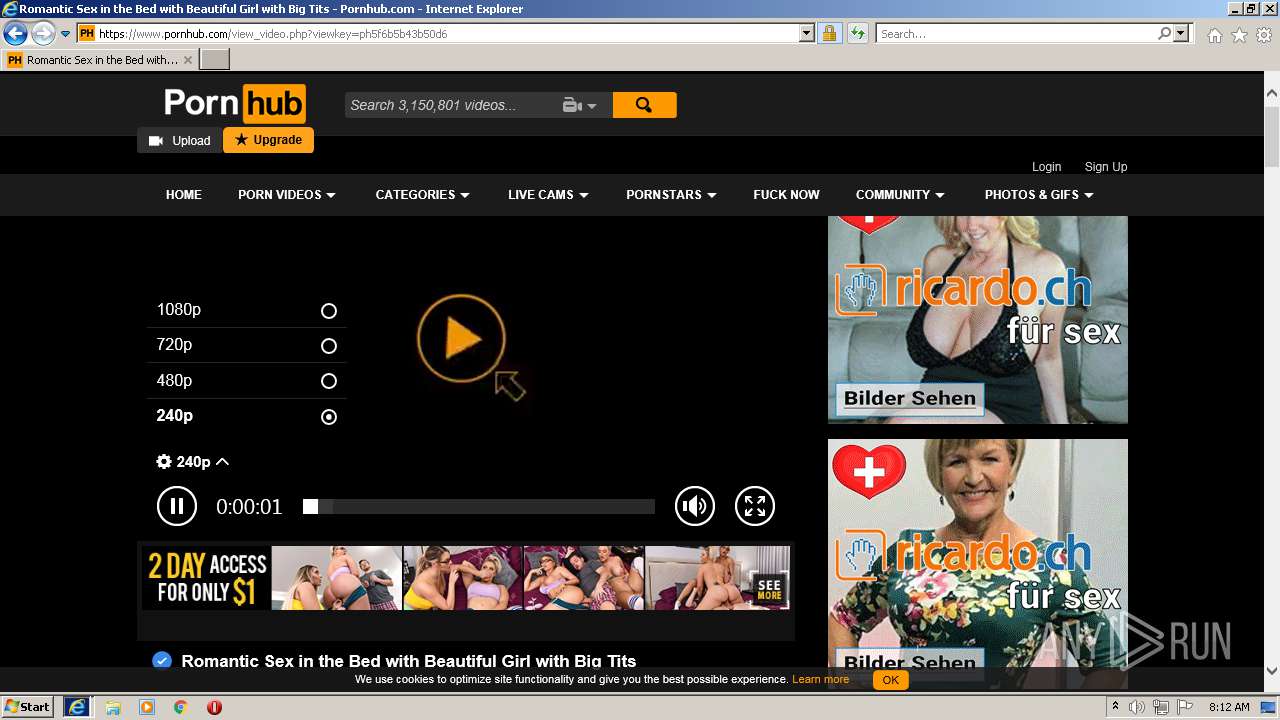Click Bilder Sehen on the top ricardo.ch ad
1280x720 pixels.
click(x=909, y=399)
